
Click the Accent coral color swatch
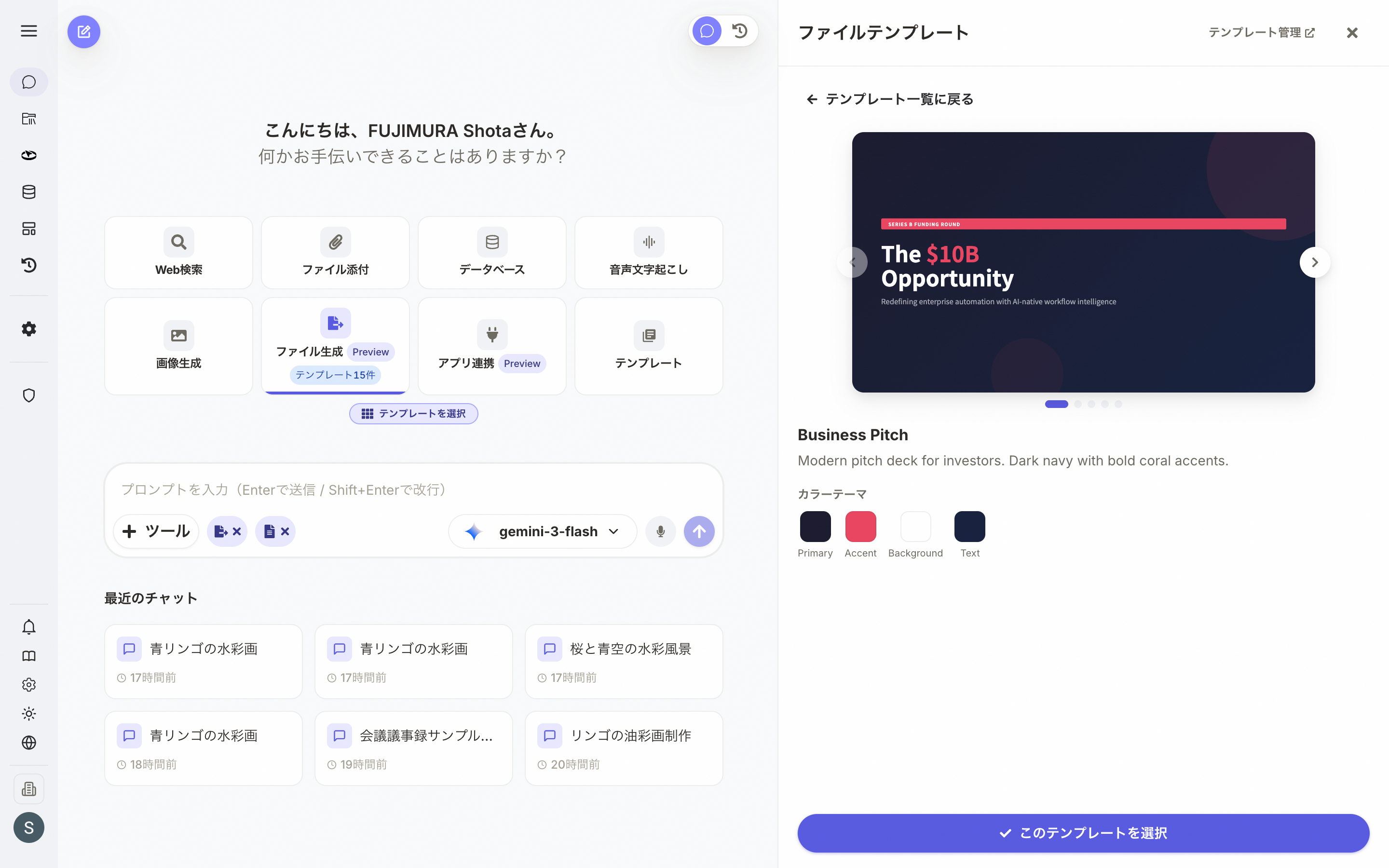coord(860,527)
